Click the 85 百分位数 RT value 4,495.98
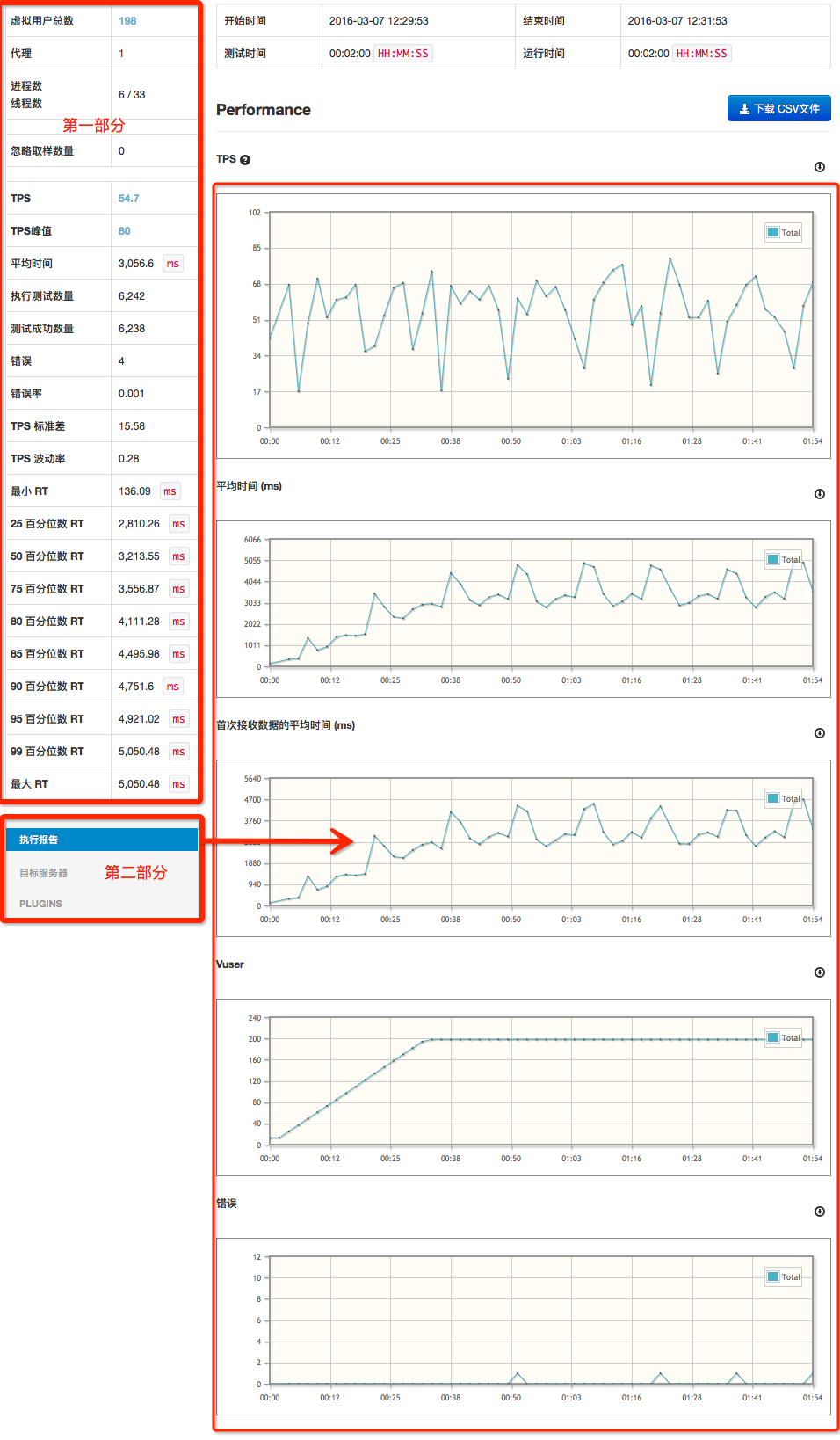 pyautogui.click(x=139, y=654)
